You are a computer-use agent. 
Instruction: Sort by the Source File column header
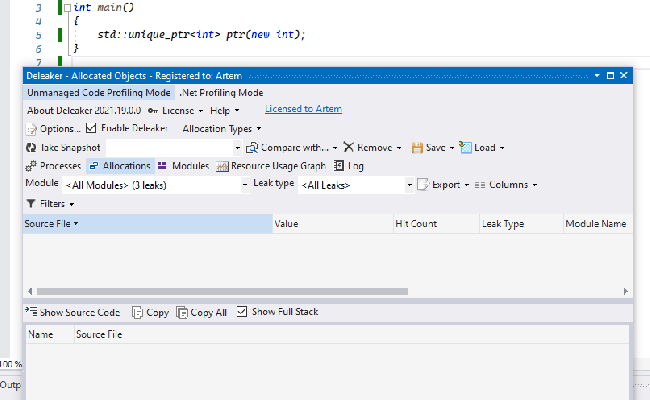pyautogui.click(x=148, y=224)
